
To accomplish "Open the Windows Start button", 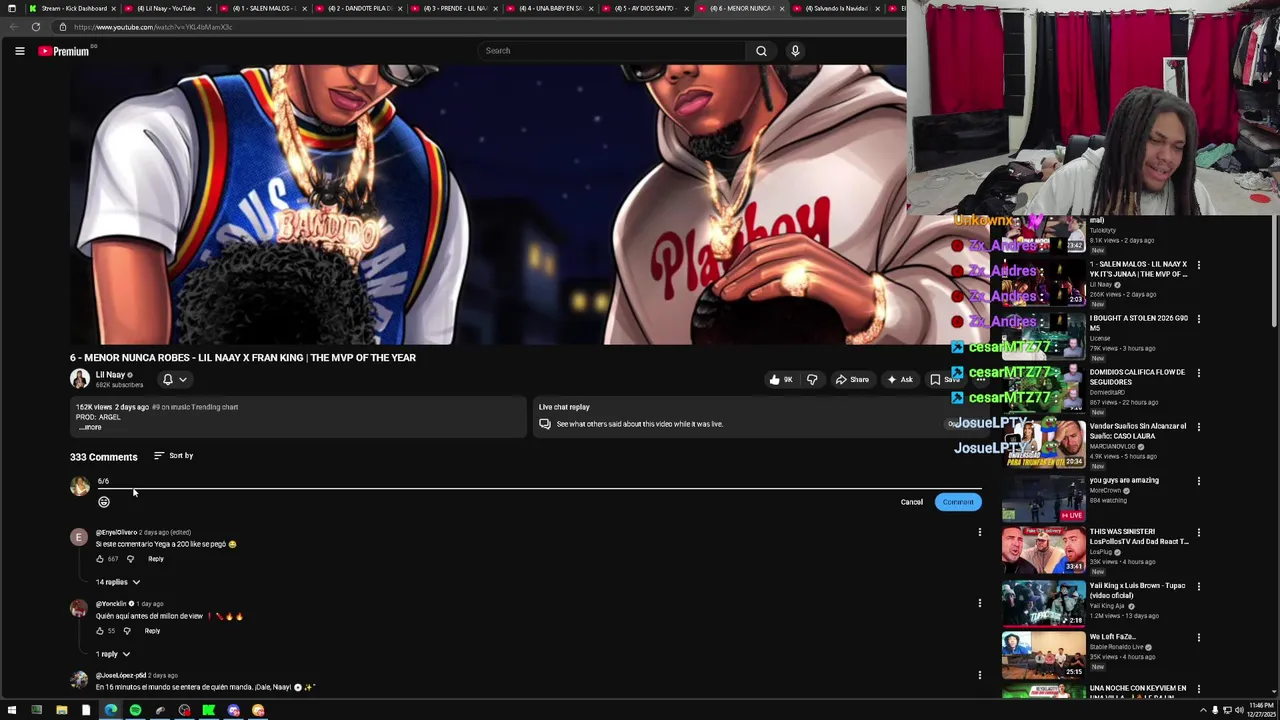I will tap(12, 711).
